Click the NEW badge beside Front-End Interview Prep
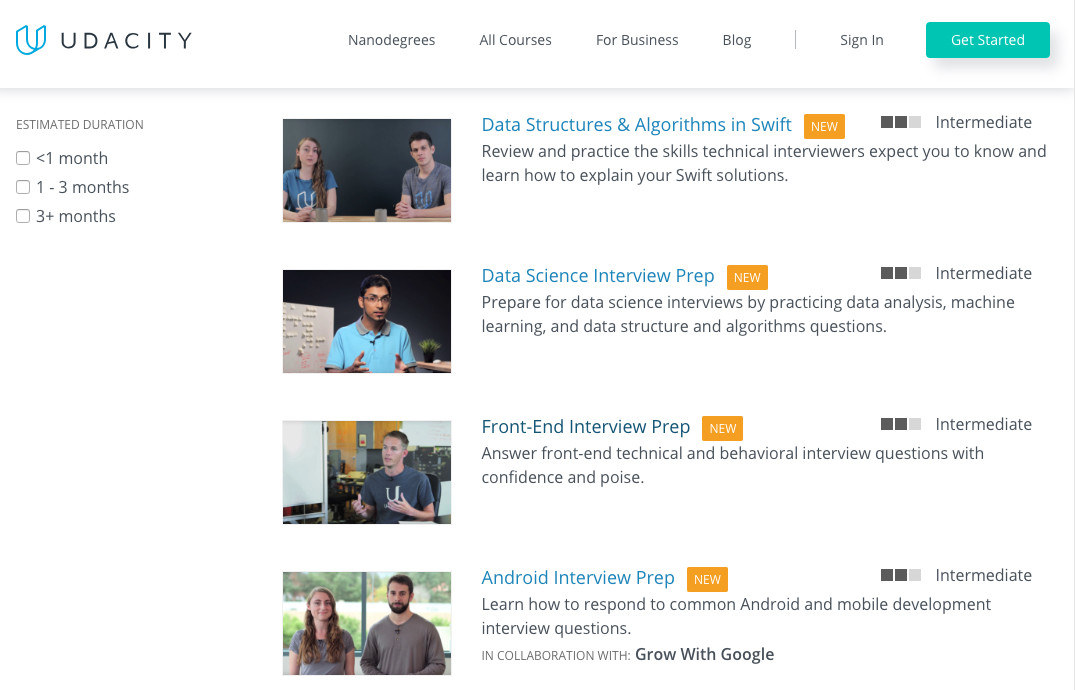Viewport: 1075px width, 690px height. (722, 428)
